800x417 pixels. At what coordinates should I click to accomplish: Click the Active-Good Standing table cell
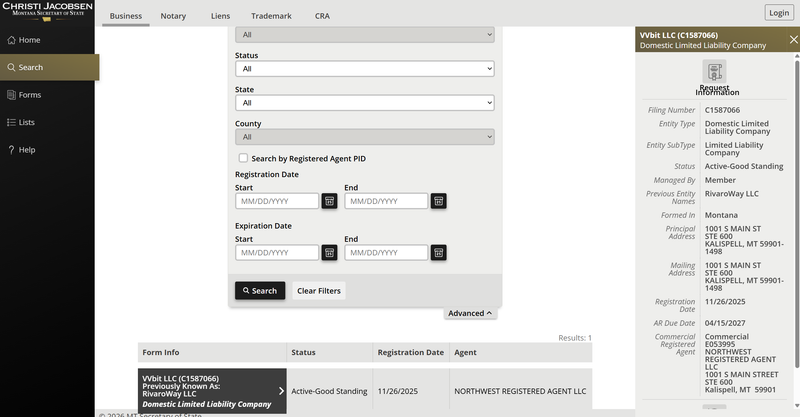coord(330,391)
